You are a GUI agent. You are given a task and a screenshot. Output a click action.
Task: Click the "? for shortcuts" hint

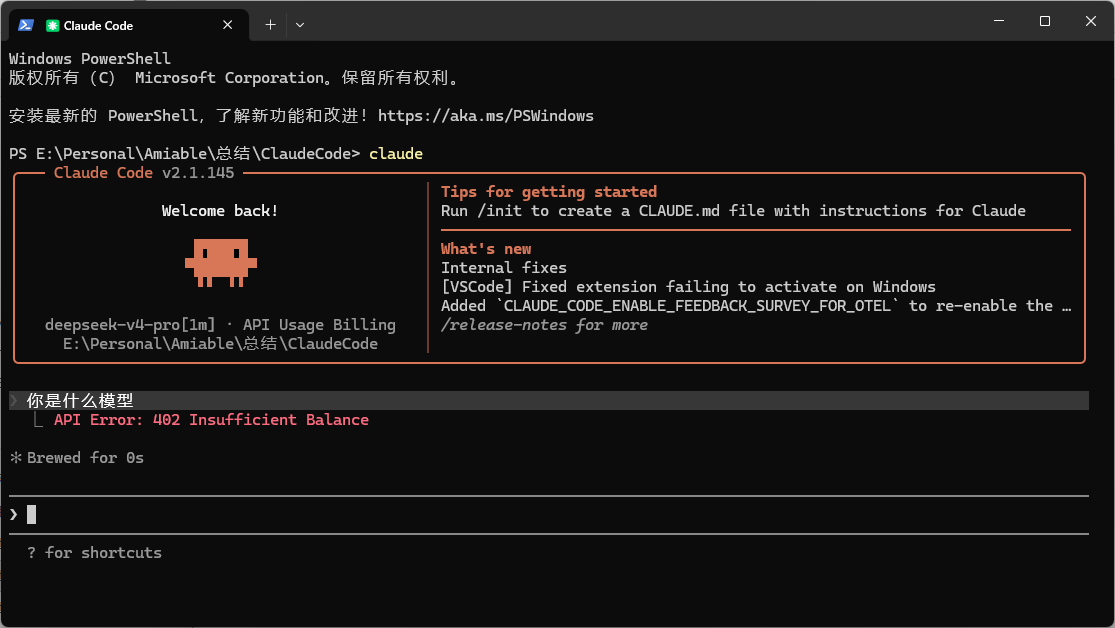coord(95,553)
